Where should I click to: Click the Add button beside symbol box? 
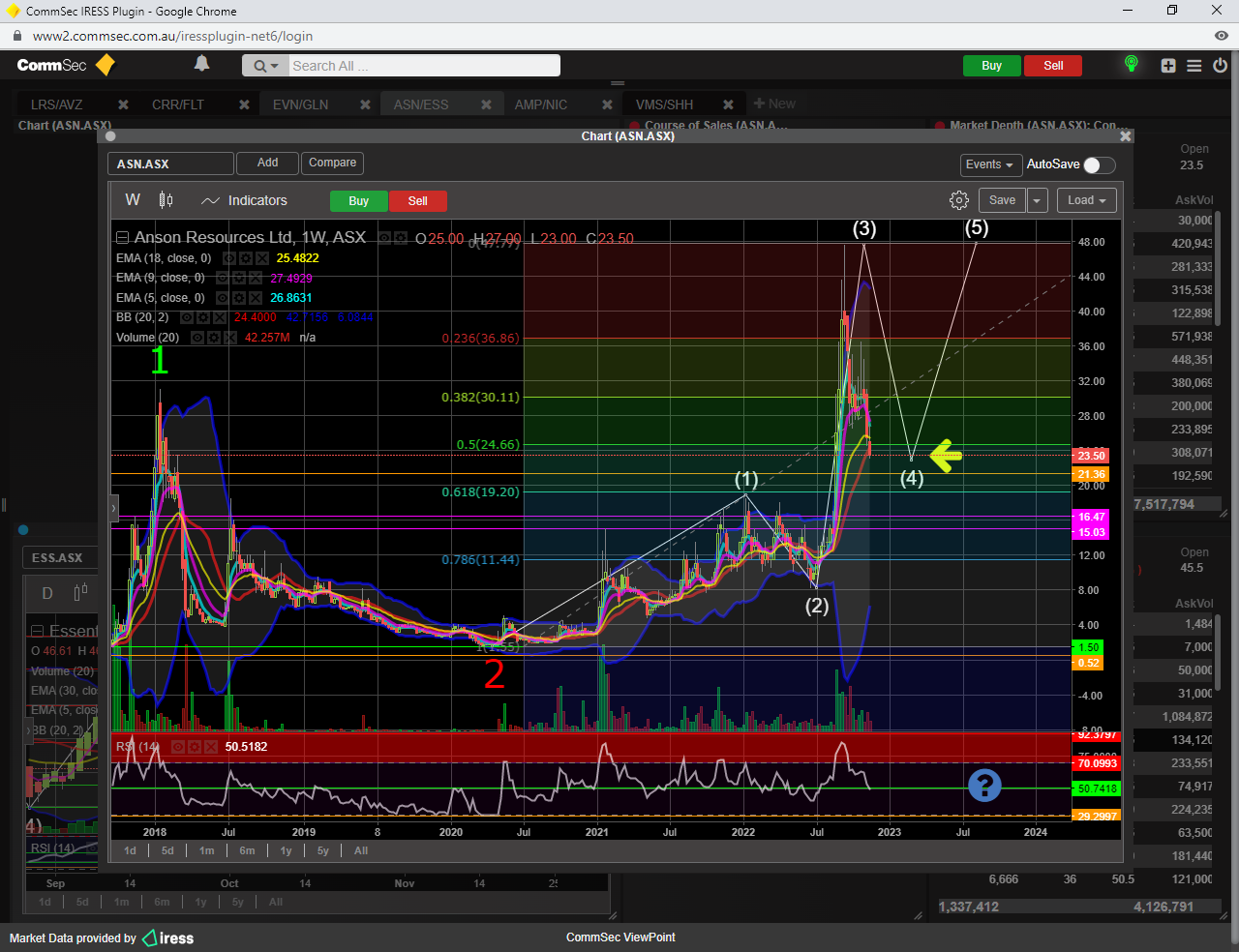pos(267,163)
